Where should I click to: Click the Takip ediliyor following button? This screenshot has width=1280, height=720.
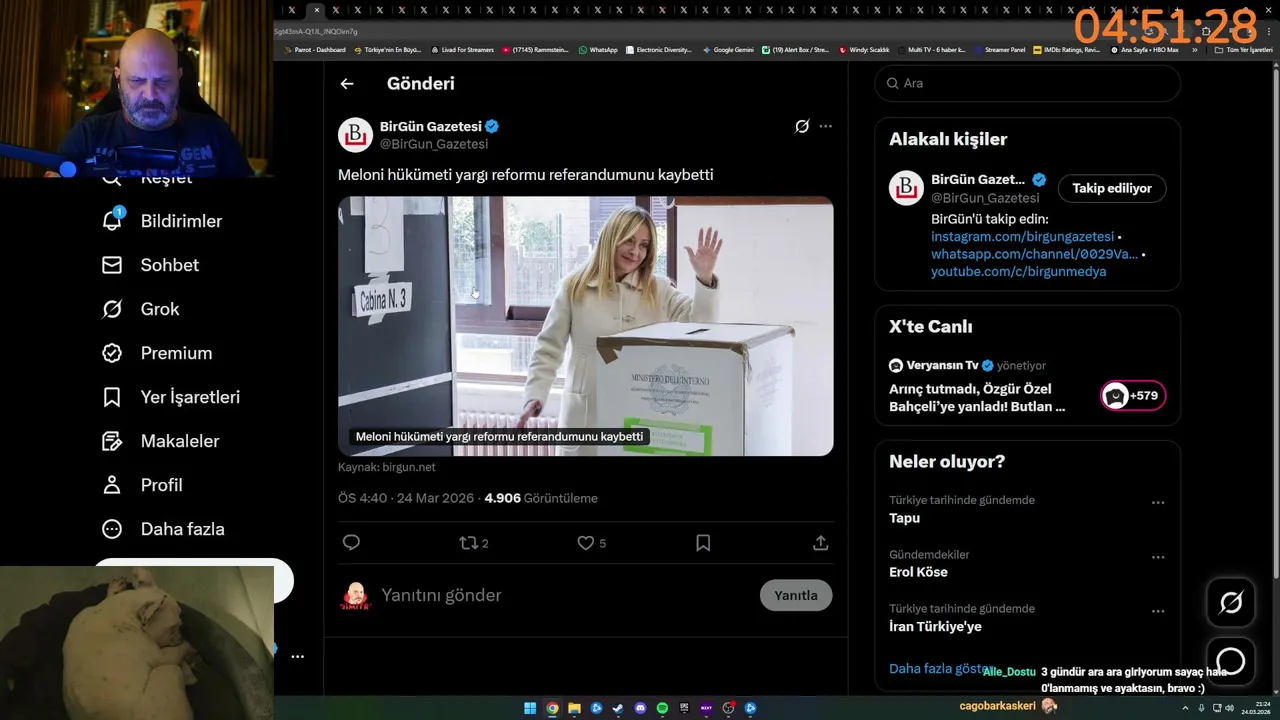1112,188
